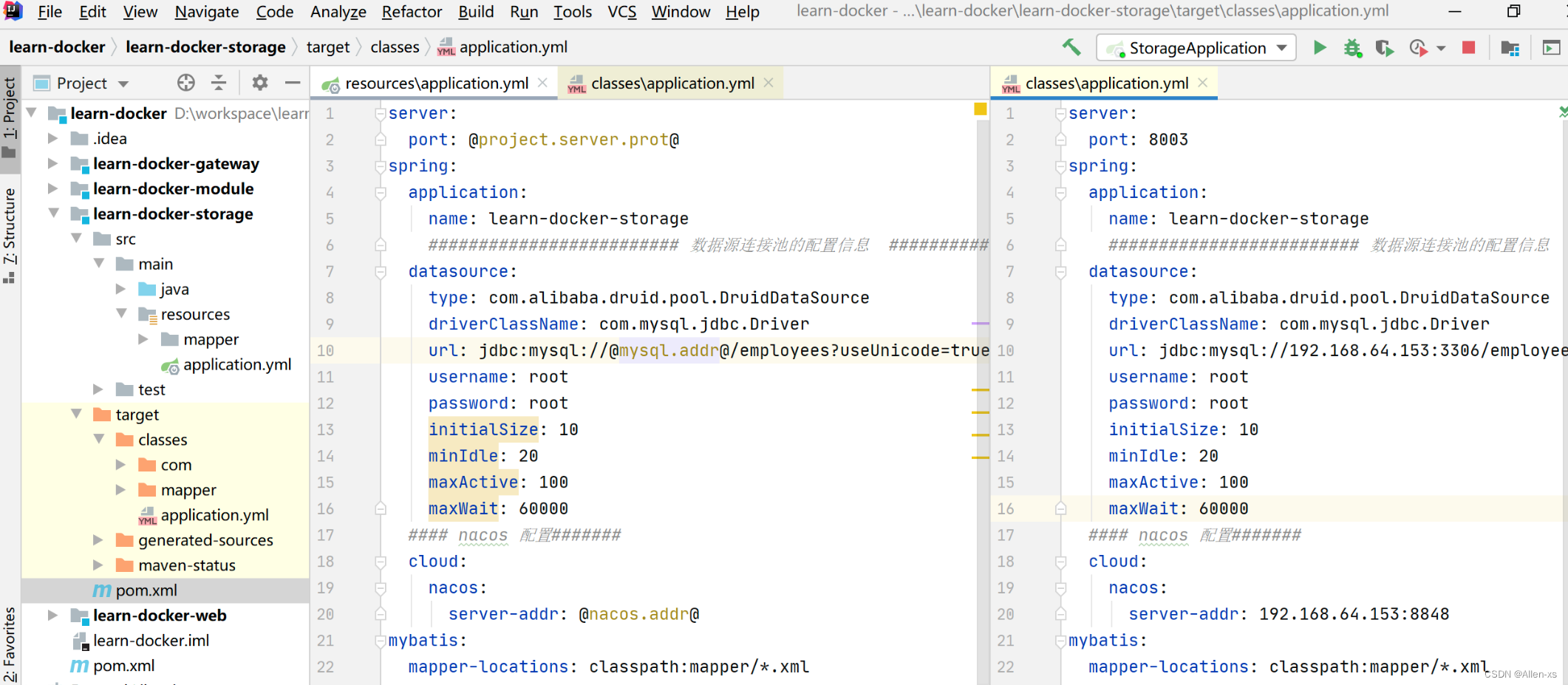Click the Run Anything icon at toolbar end
The image size is (1568, 685).
pos(1551,48)
